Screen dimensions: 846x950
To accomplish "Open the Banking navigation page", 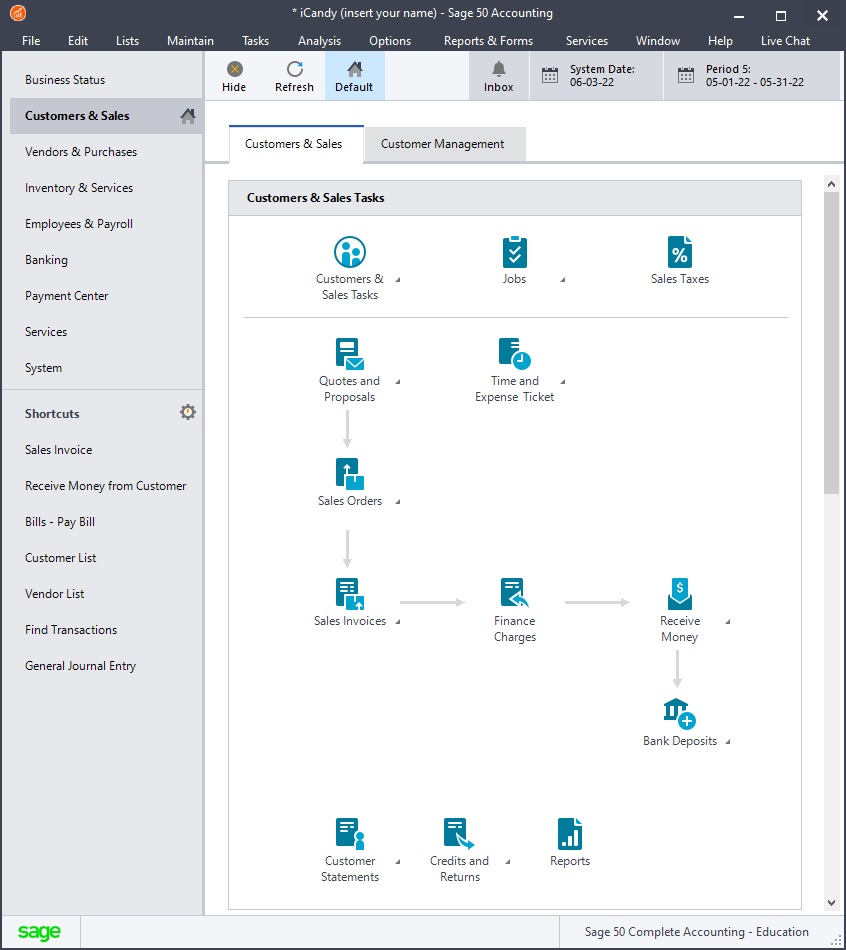I will (46, 260).
